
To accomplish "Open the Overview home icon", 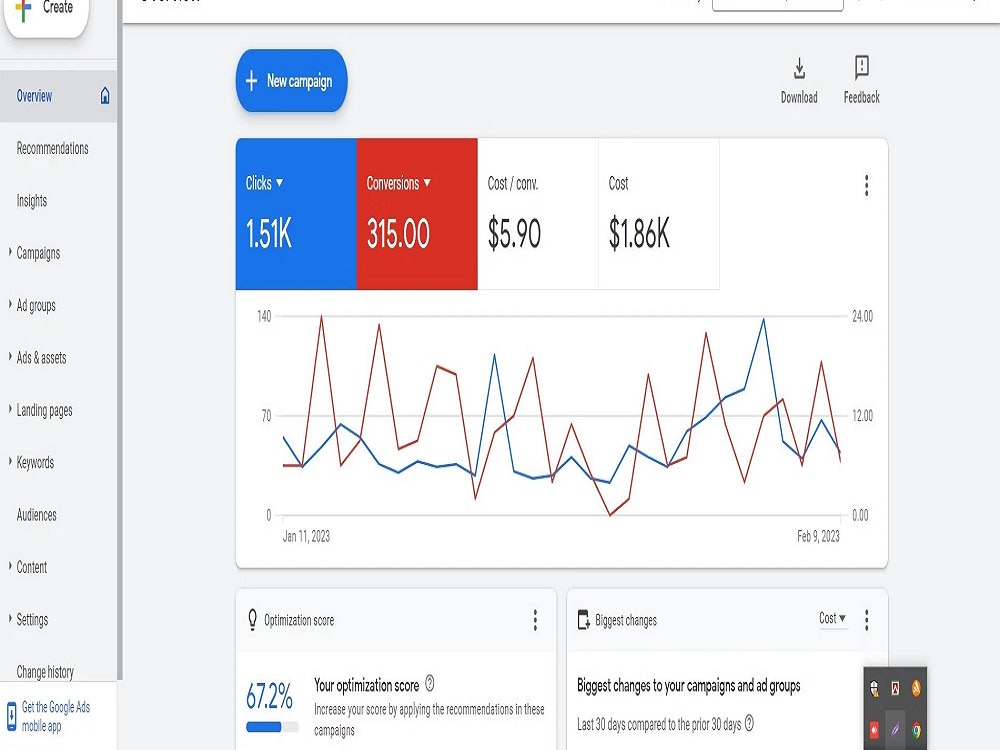I will (105, 96).
